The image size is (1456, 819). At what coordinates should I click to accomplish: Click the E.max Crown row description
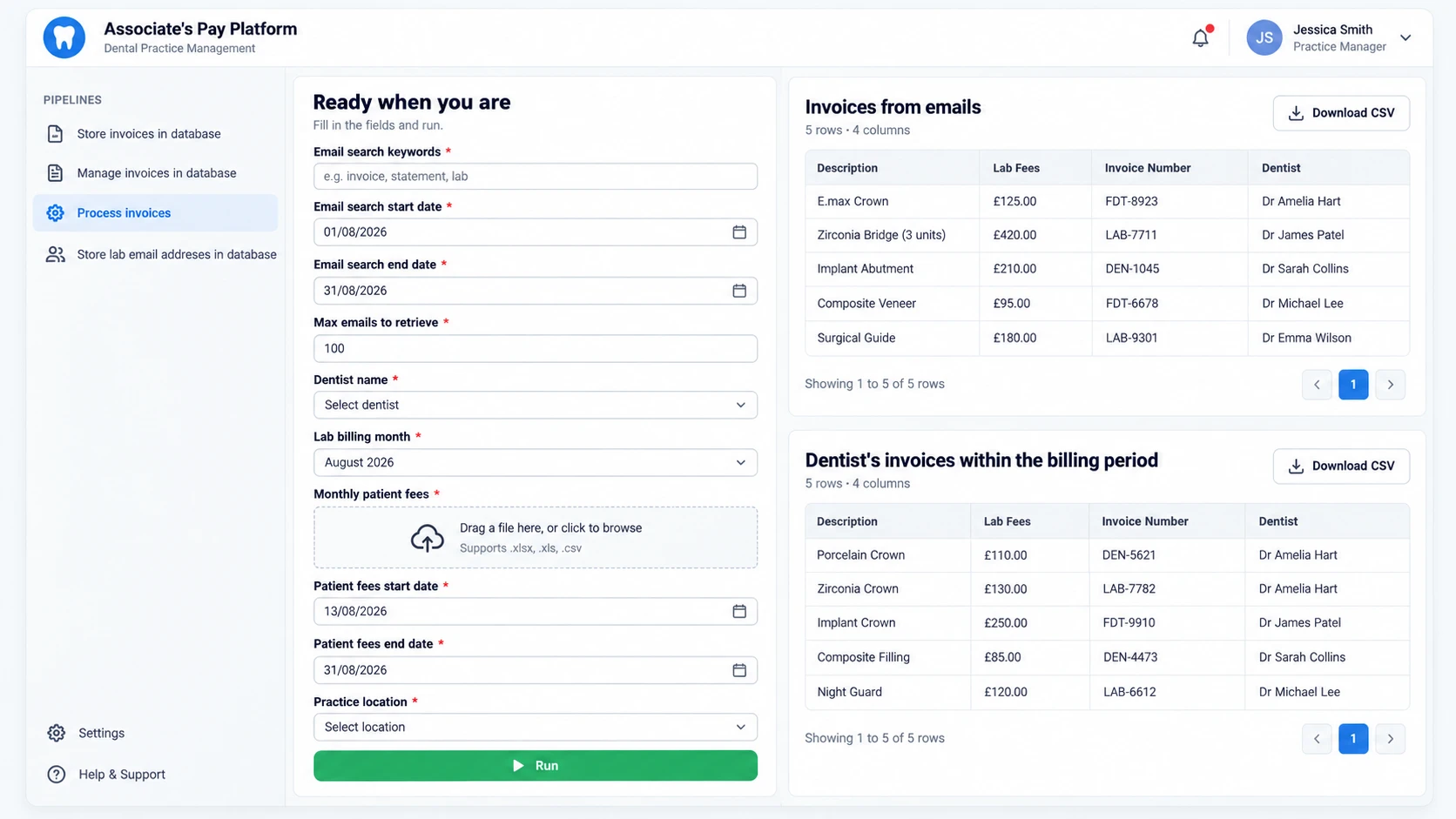853,201
